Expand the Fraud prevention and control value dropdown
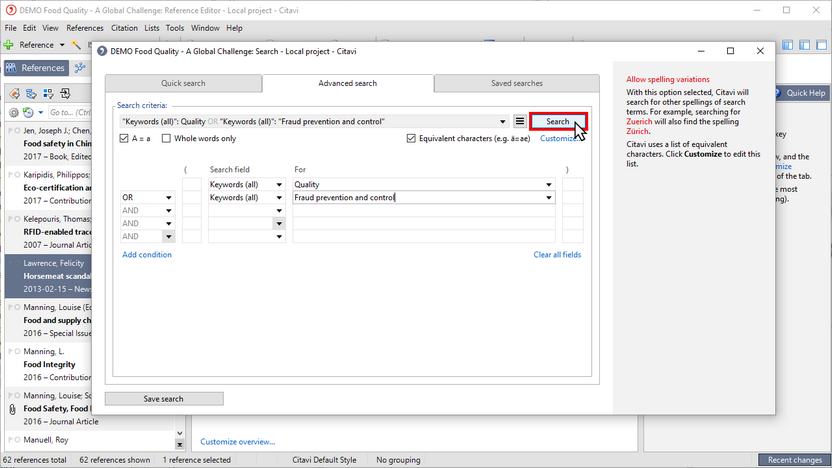This screenshot has height=468, width=832. click(x=549, y=197)
